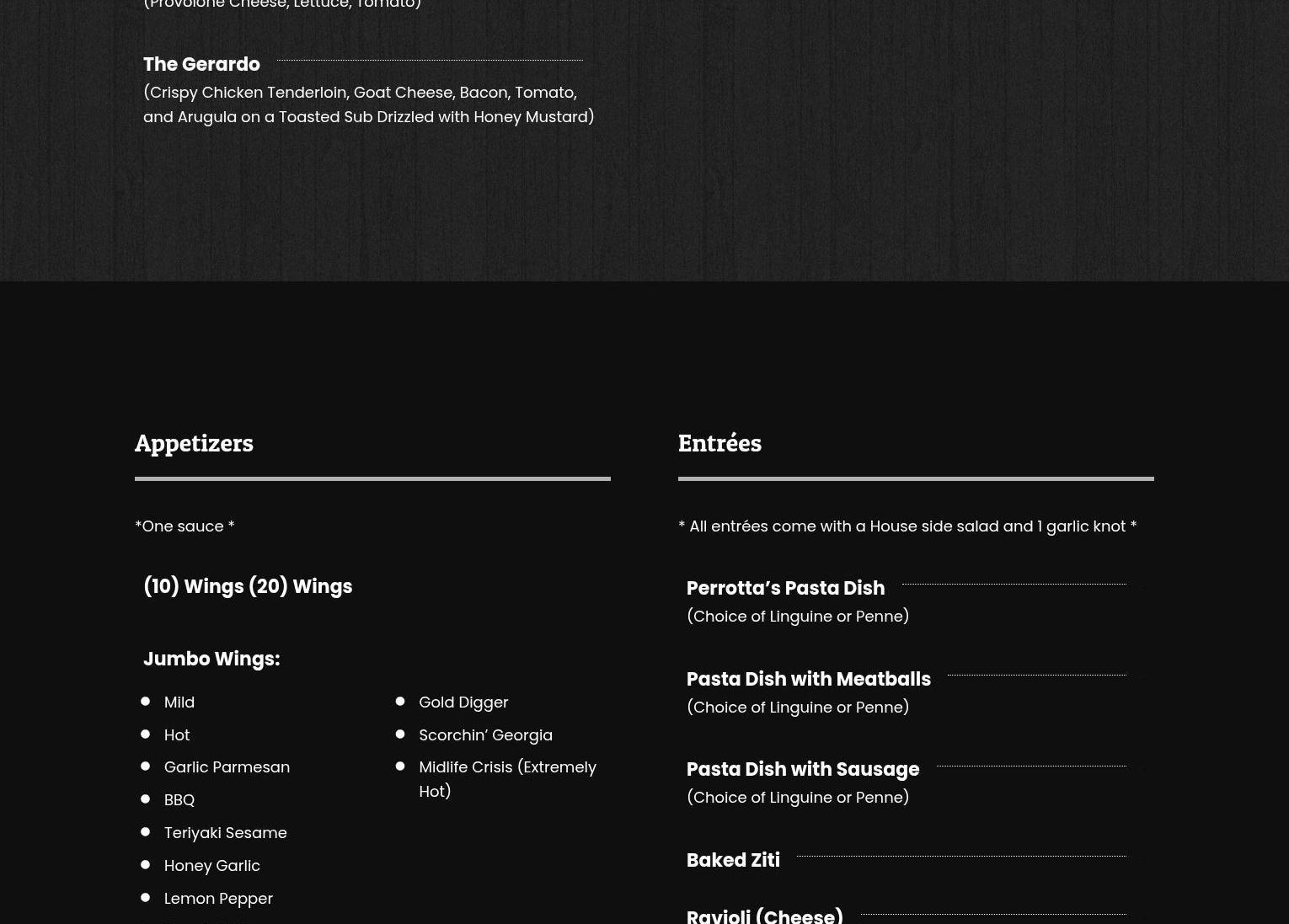Choose Teriyaki Sesame wing flavor

coord(225,832)
